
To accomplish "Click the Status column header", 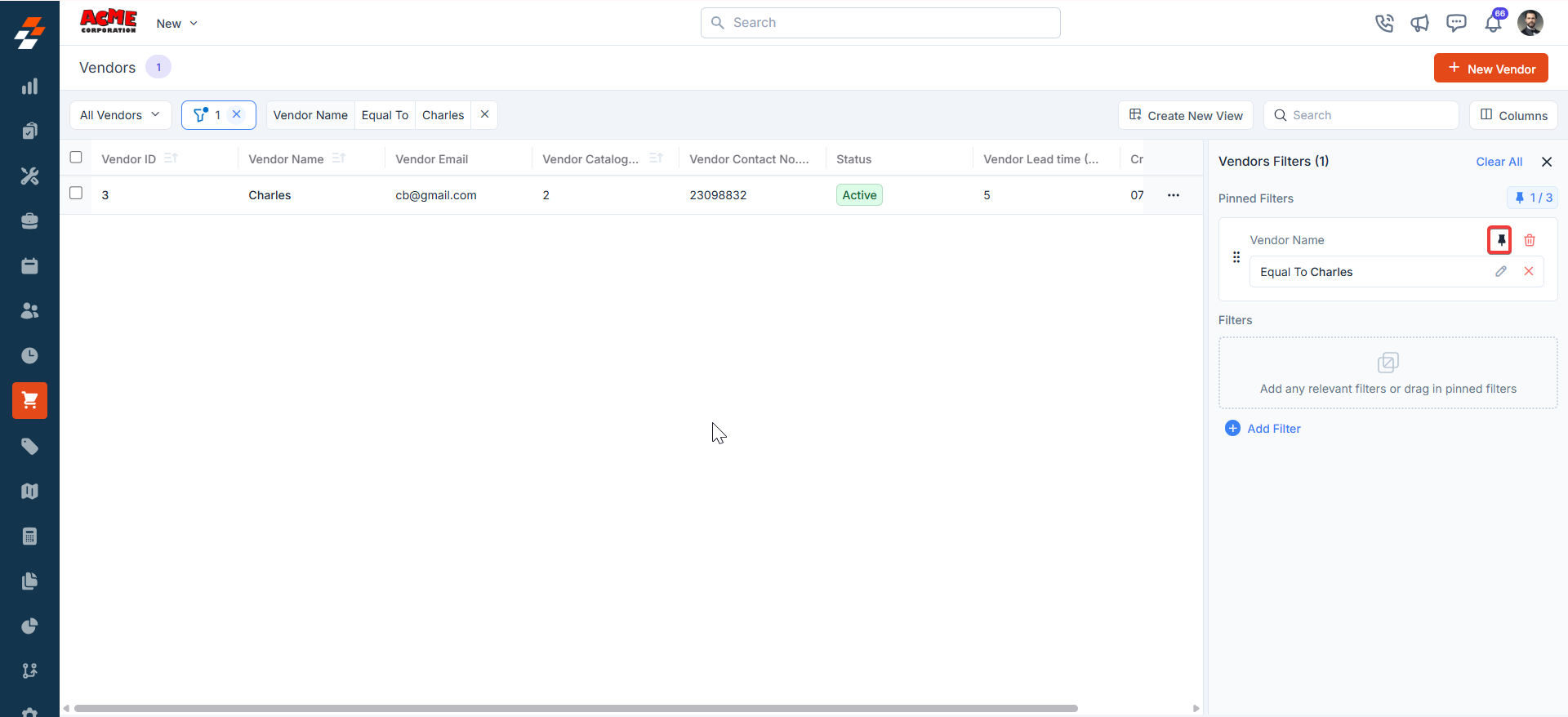I will (x=853, y=159).
